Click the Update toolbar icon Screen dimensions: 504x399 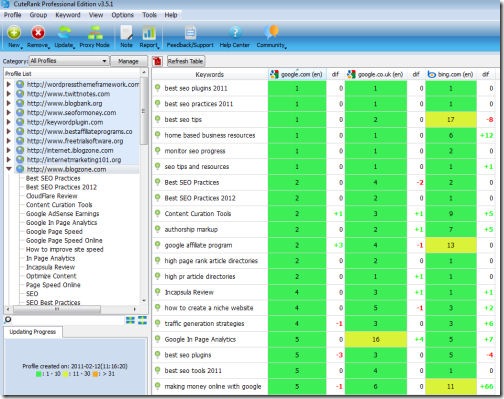pyautogui.click(x=64, y=33)
